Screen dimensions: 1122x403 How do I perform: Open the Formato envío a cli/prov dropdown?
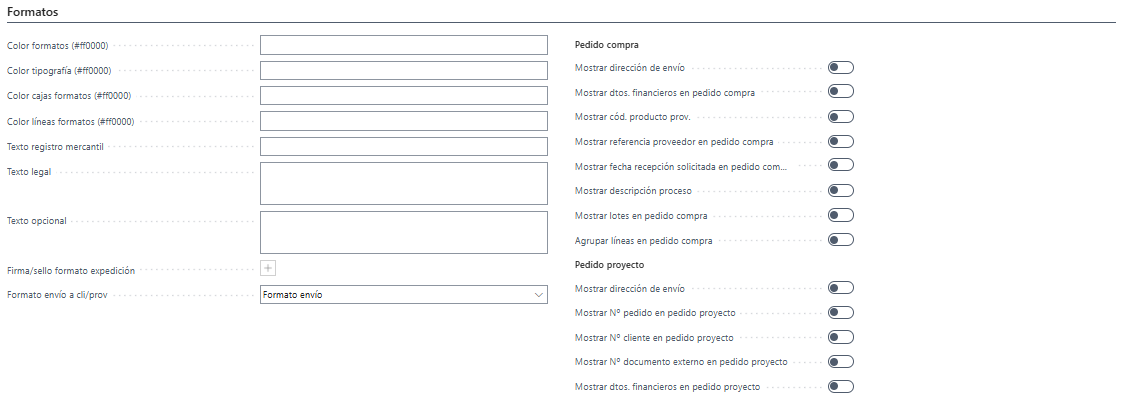(x=404, y=294)
